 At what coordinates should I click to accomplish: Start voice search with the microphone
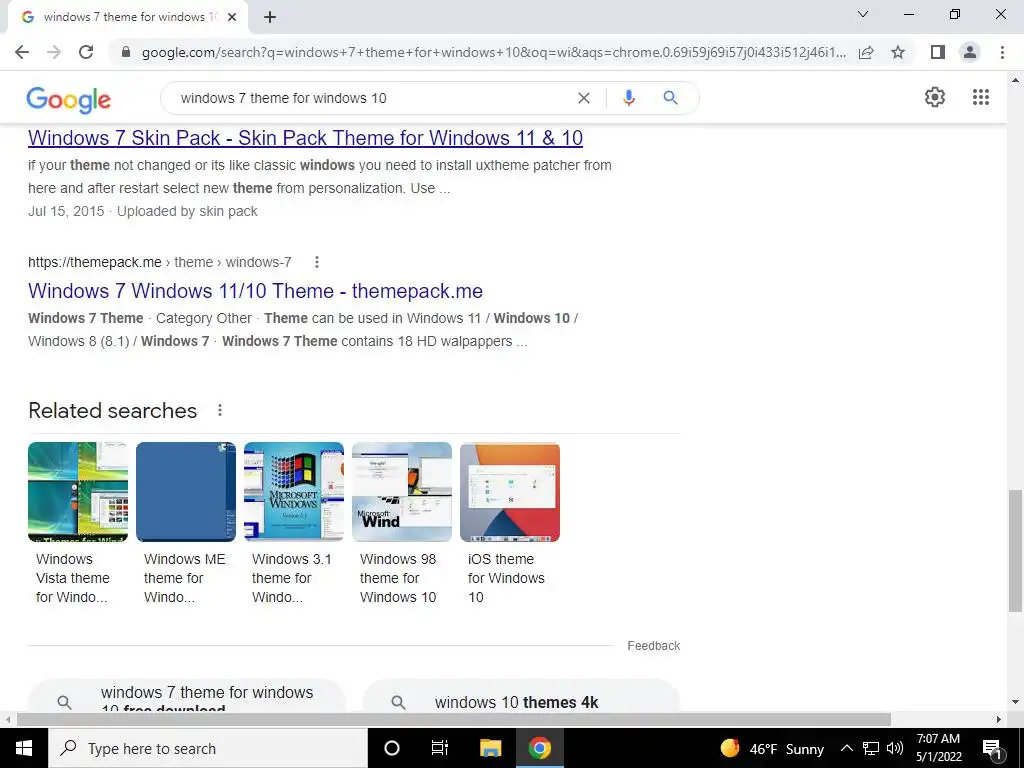click(628, 98)
